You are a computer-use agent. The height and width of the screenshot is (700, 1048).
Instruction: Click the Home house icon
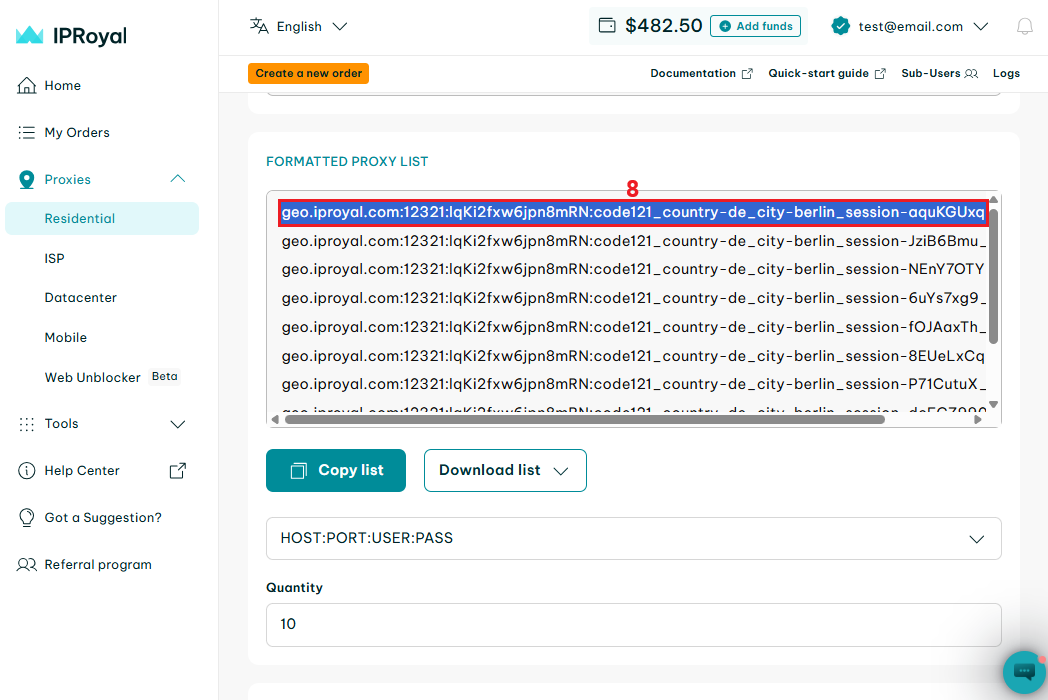27,86
